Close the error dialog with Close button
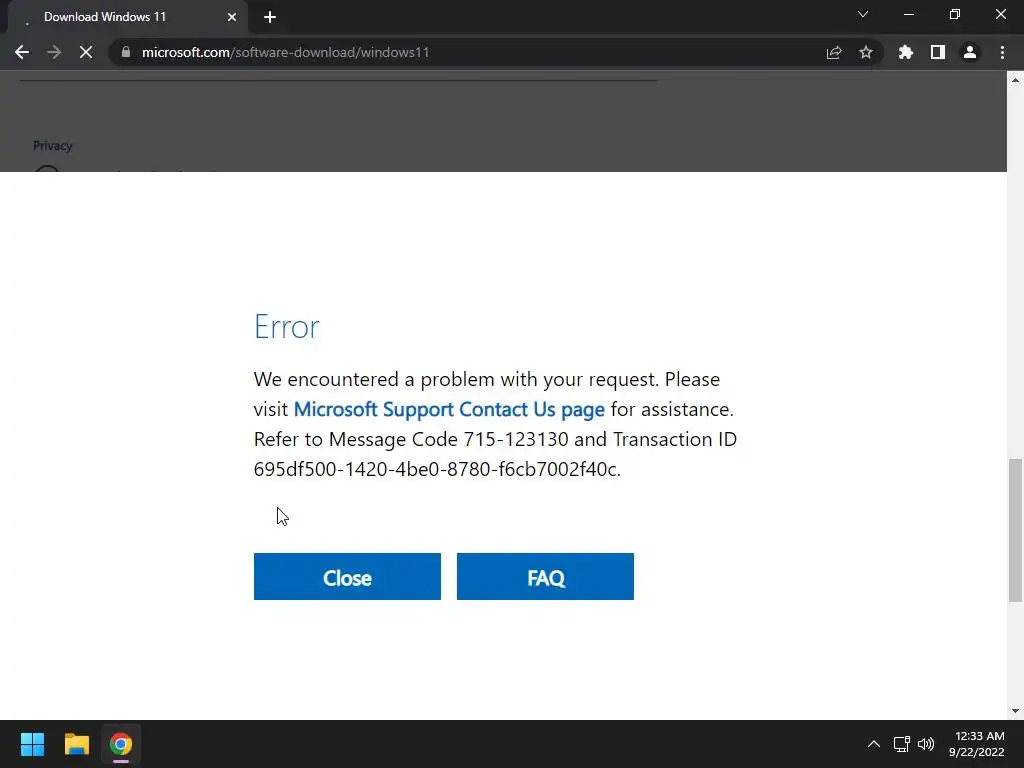The height and width of the screenshot is (768, 1024). pyautogui.click(x=347, y=577)
